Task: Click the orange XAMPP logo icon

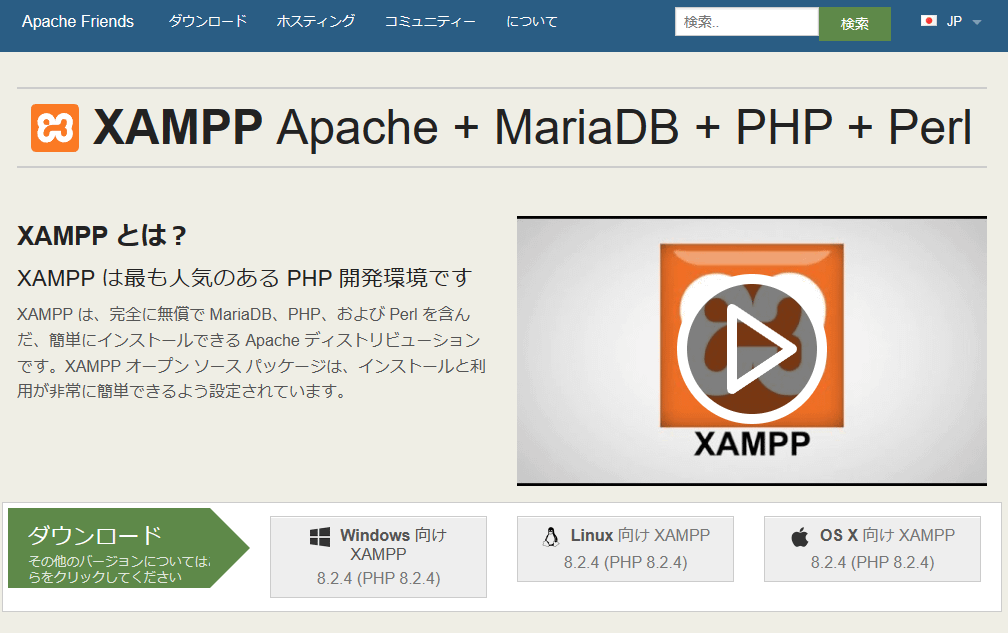Action: (x=55, y=128)
